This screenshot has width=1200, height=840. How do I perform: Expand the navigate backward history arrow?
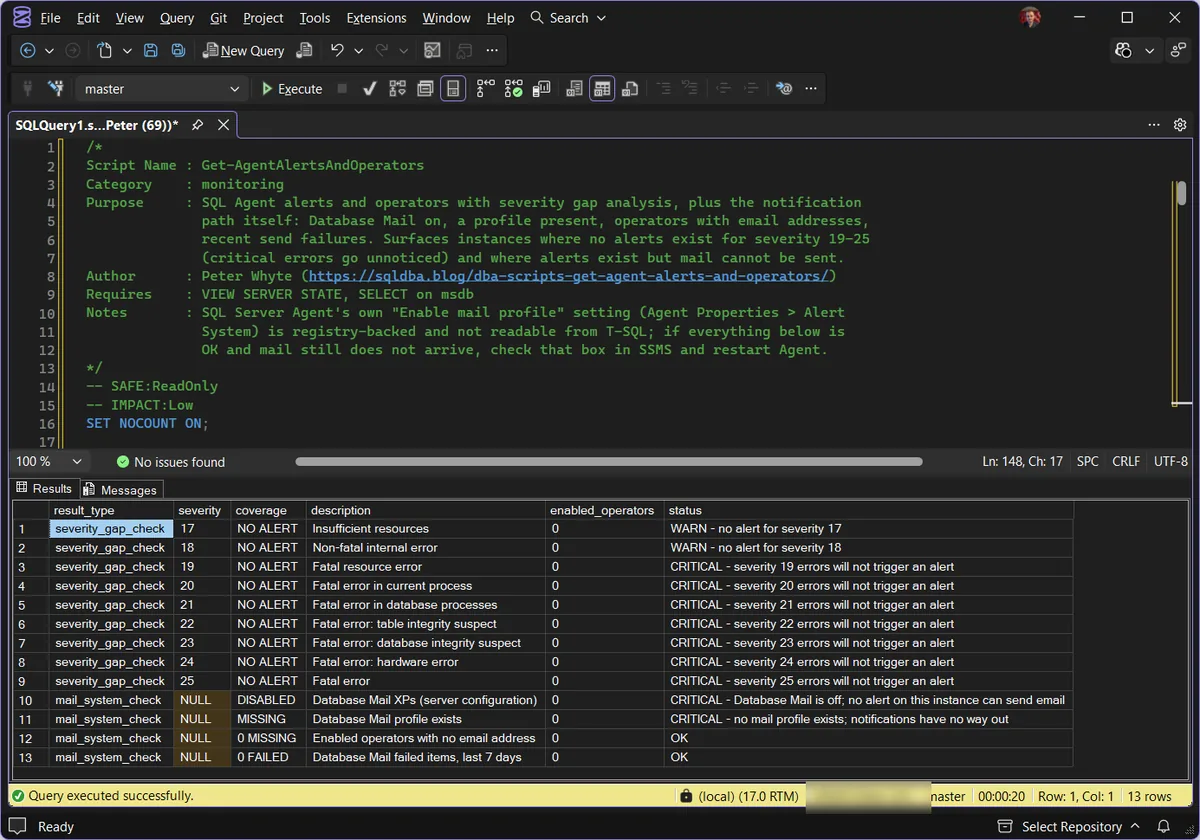[x=49, y=50]
